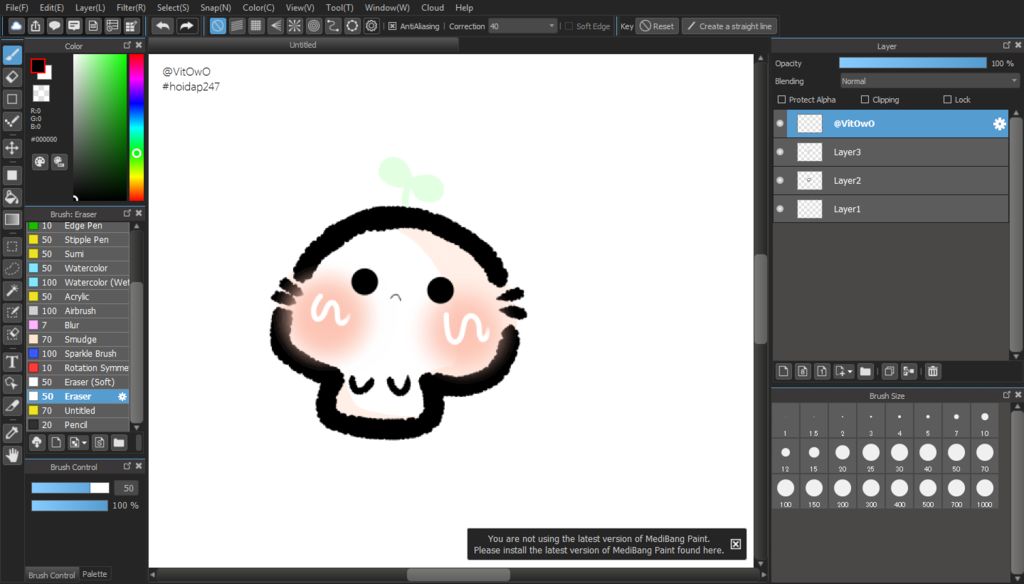Viewport: 1024px width, 584px height.
Task: Enable the vanishing point snap guide
Action: (x=276, y=26)
